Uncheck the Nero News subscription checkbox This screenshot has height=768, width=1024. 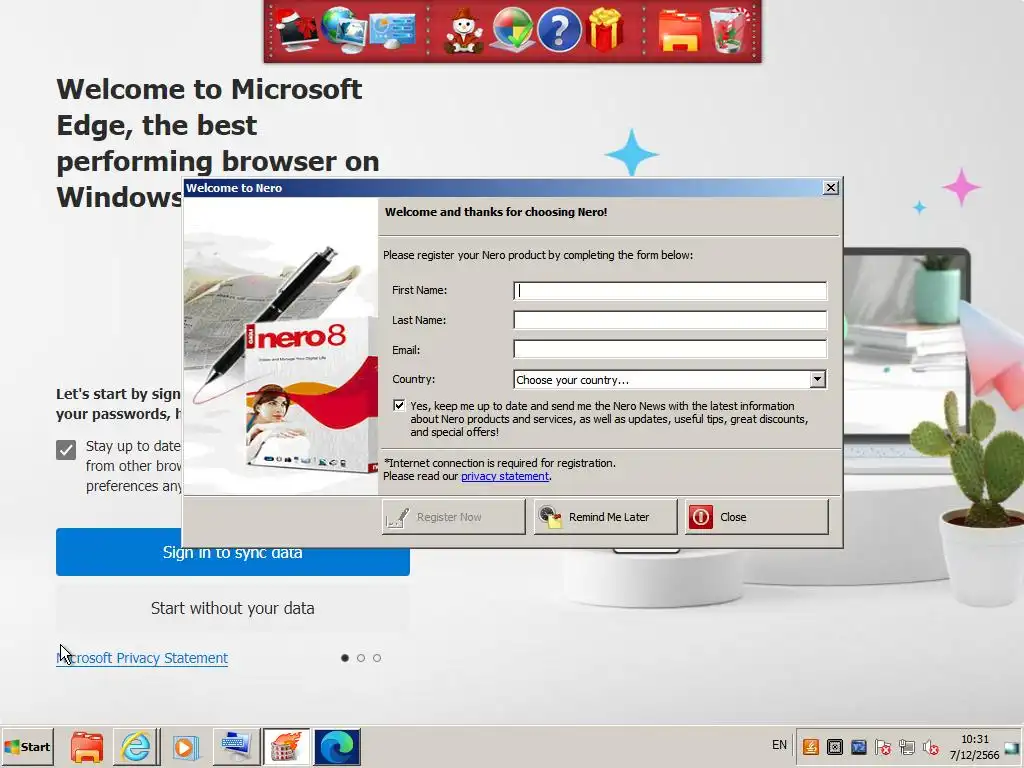click(x=399, y=406)
